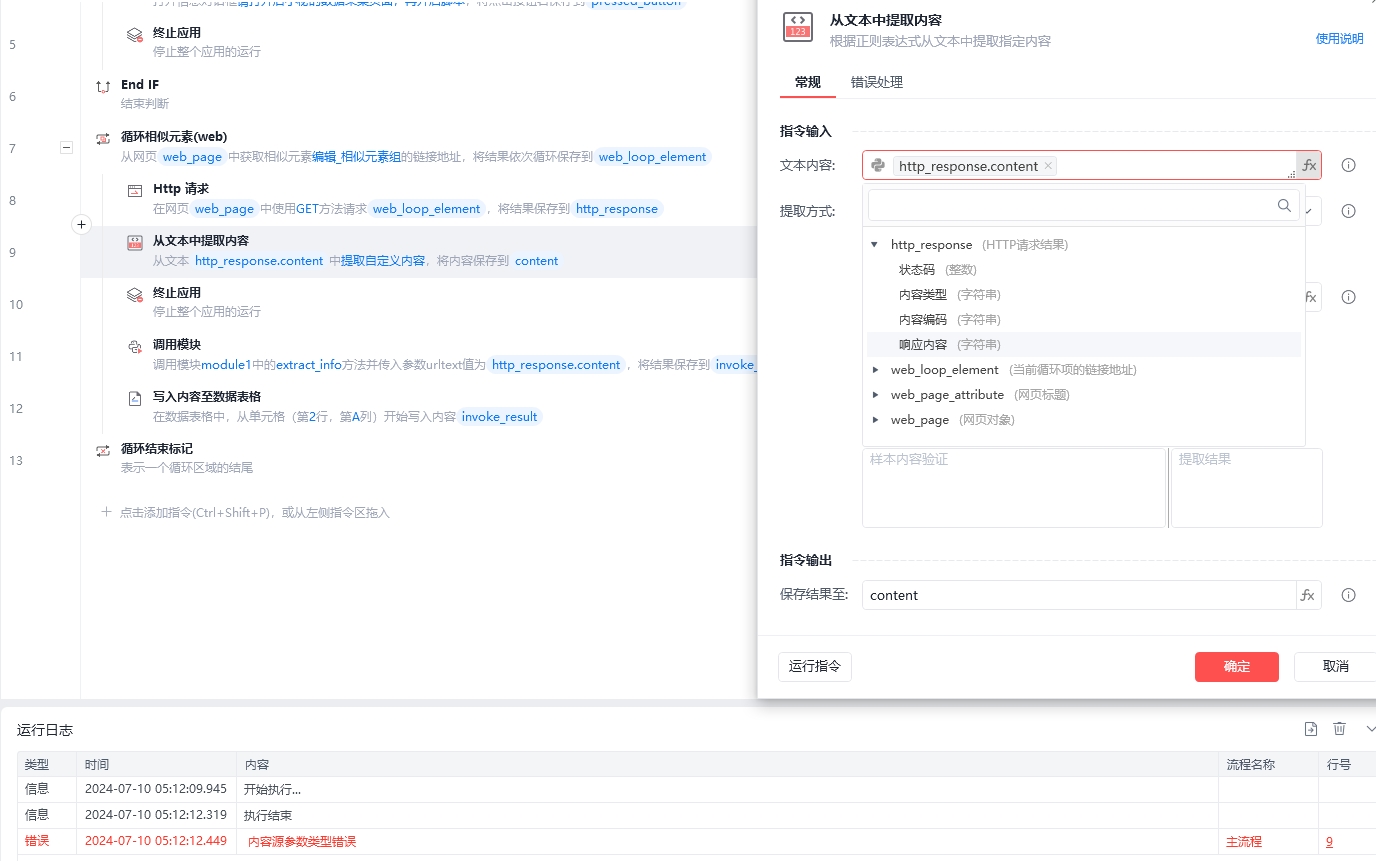Confirm with the red 确定 button
The image size is (1376, 861).
(1237, 667)
